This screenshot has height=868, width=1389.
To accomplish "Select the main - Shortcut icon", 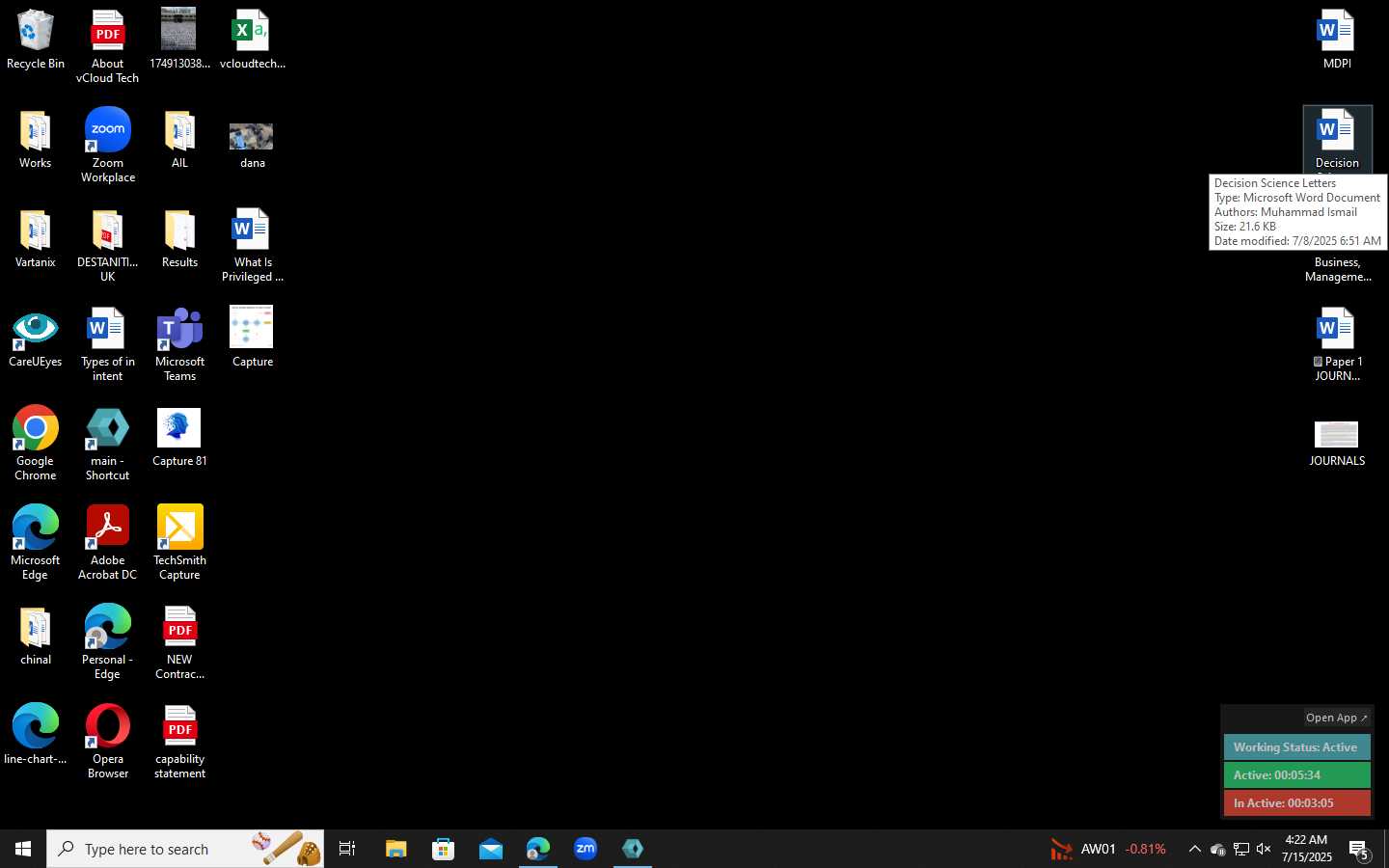I will point(108,444).
